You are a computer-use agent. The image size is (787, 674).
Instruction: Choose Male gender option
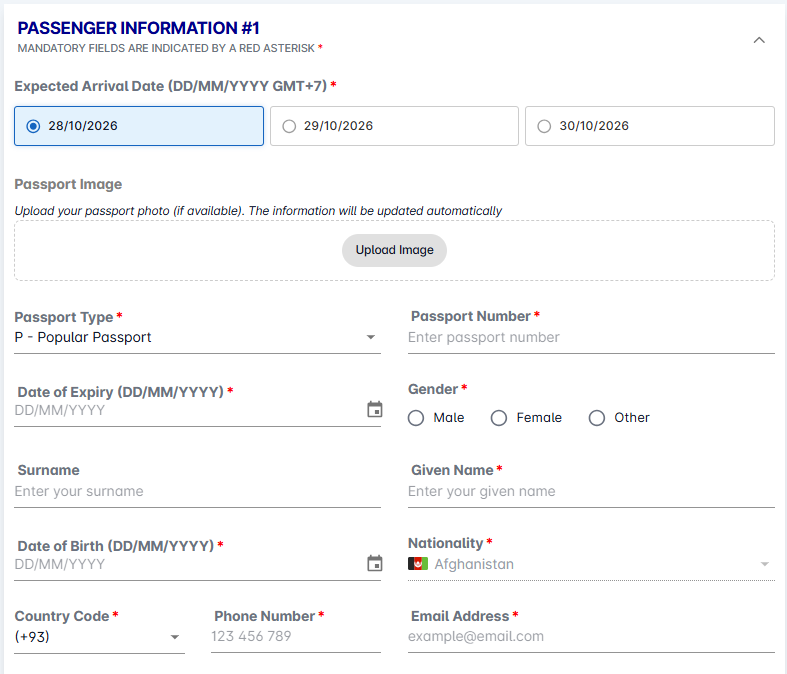[436, 418]
